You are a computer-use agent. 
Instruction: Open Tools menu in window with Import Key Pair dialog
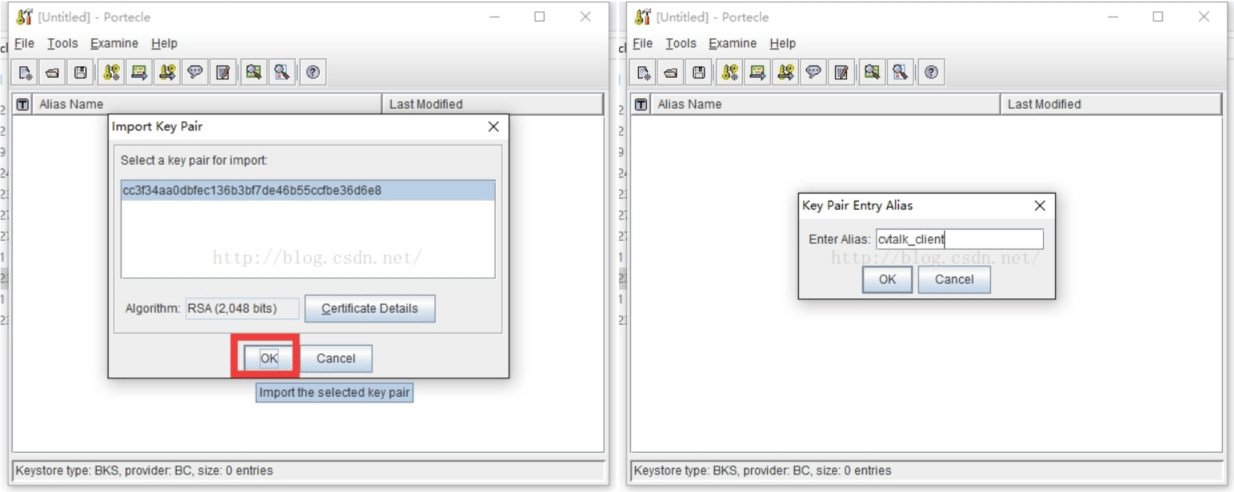(x=62, y=44)
